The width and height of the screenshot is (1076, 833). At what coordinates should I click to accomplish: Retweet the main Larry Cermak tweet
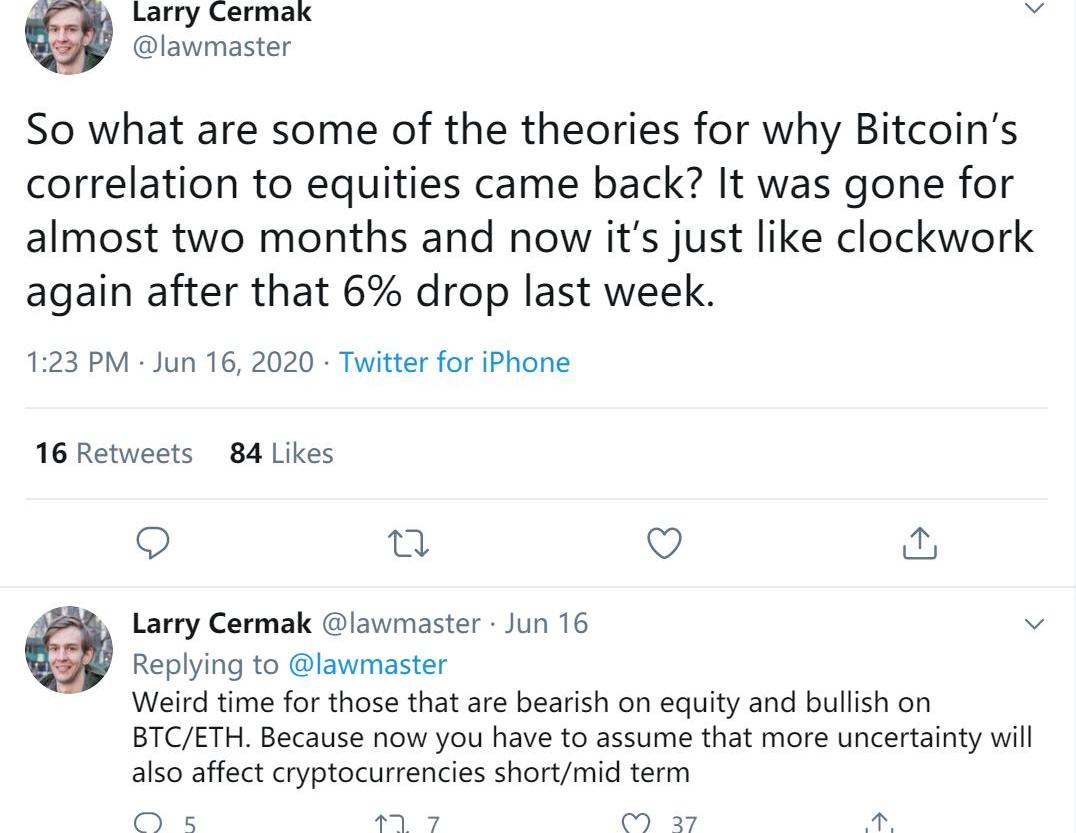(408, 543)
